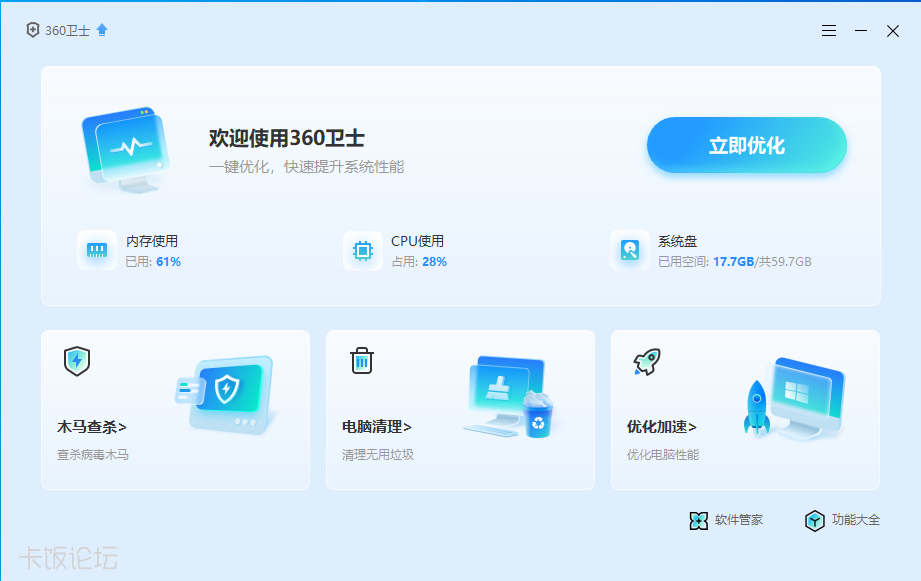Select the CPU使用 processor icon
The image size is (921, 581).
[360, 250]
